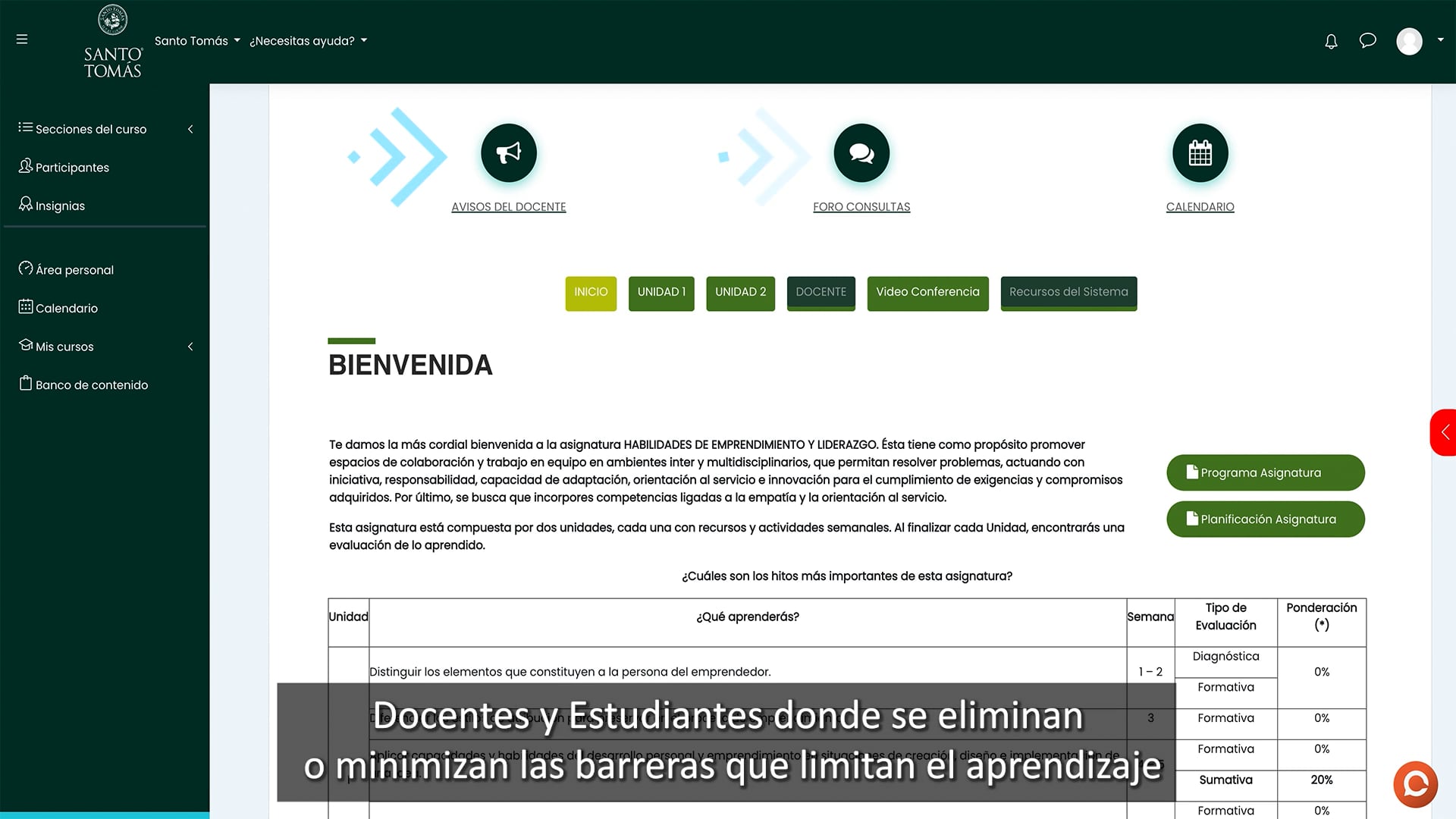
Task: Select the Video Conferencia tab
Action: click(927, 293)
